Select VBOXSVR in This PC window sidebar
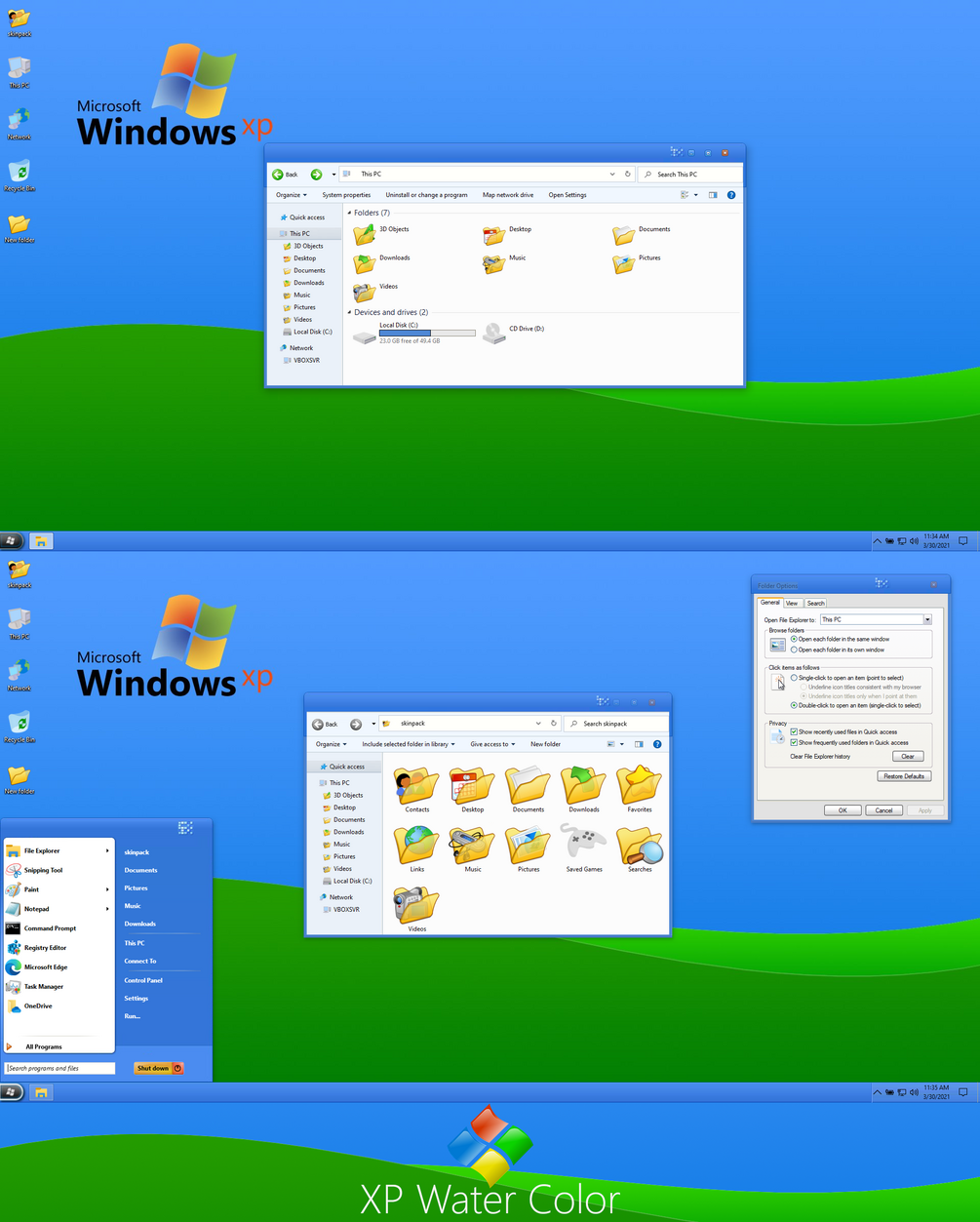This screenshot has height=1222, width=980. tap(306, 360)
